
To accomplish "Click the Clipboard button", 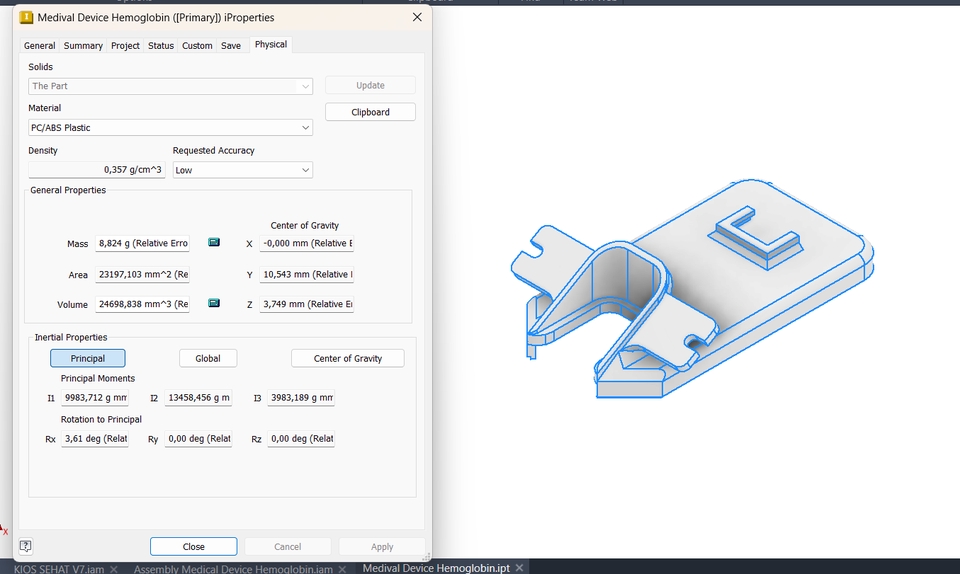I will (x=370, y=112).
